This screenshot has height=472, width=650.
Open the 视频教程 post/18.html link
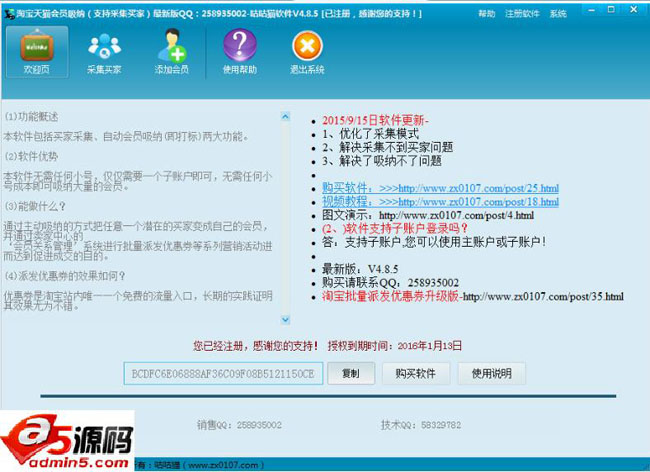click(x=440, y=202)
